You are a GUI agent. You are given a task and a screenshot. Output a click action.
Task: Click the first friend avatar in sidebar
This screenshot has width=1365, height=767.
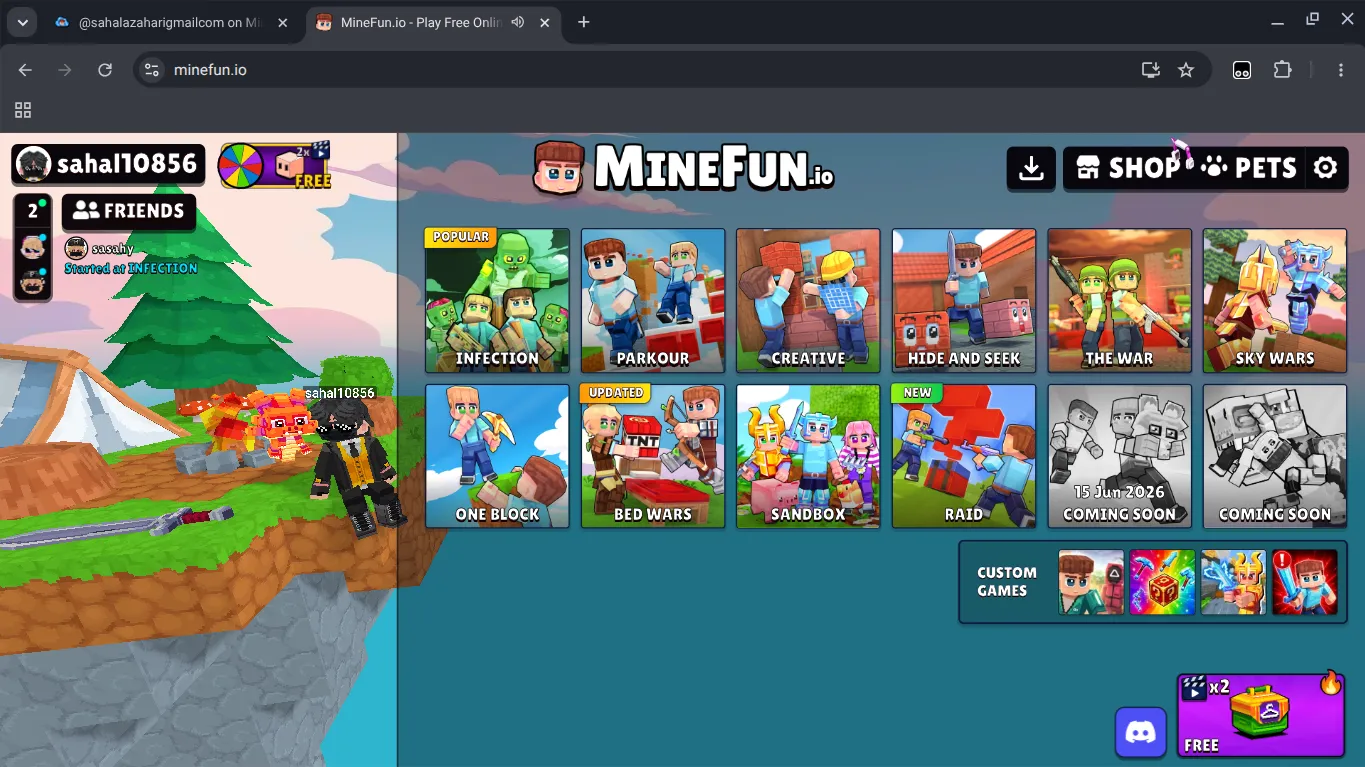coord(33,247)
